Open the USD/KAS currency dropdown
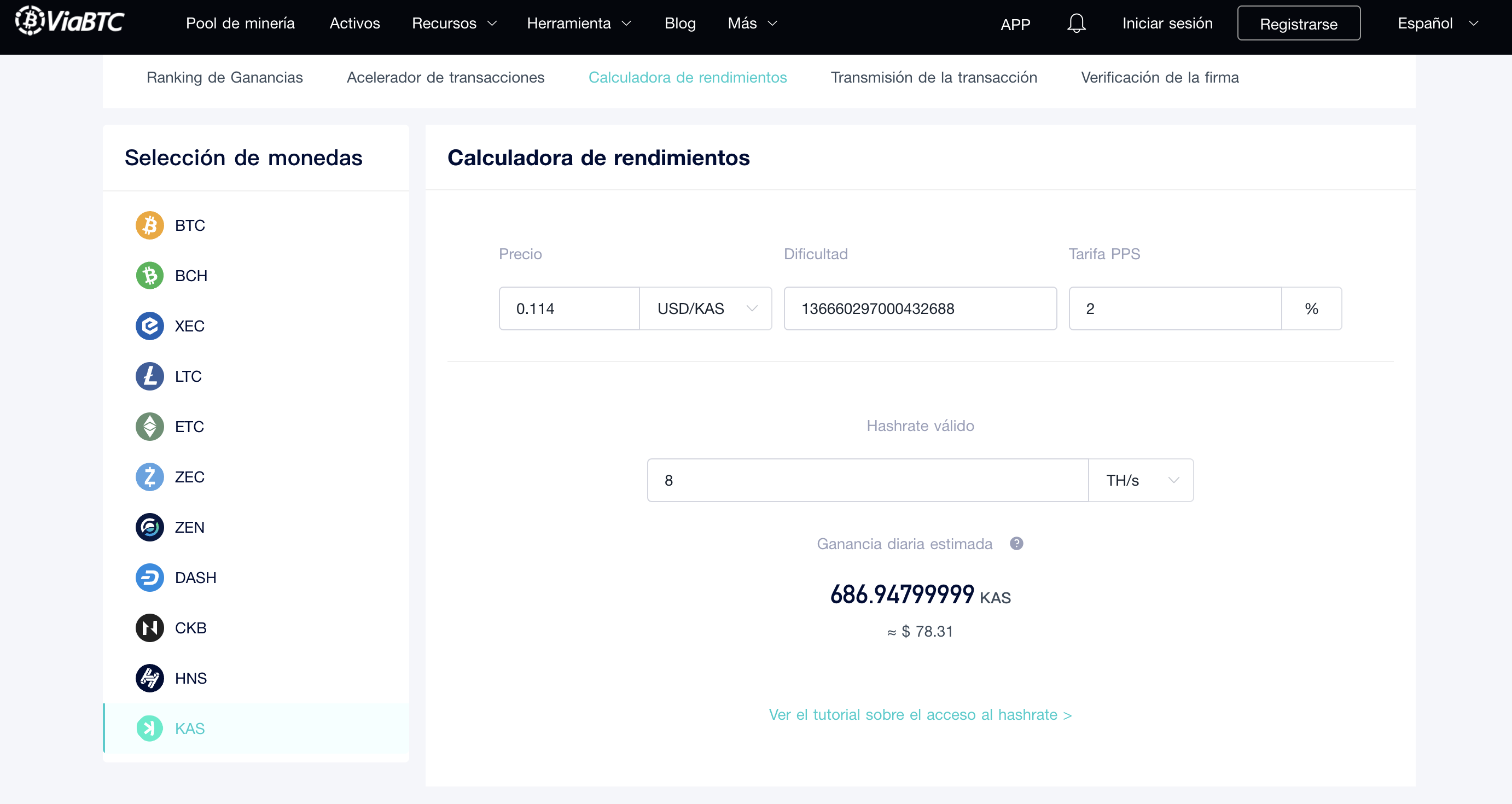The height and width of the screenshot is (804, 1512). pyautogui.click(x=706, y=308)
